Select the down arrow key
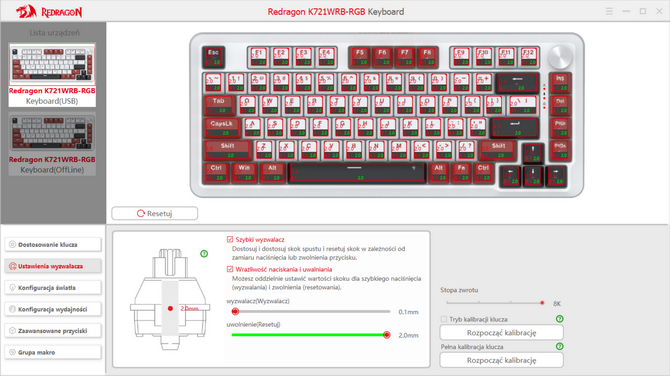The width and height of the screenshot is (670, 376). click(532, 176)
